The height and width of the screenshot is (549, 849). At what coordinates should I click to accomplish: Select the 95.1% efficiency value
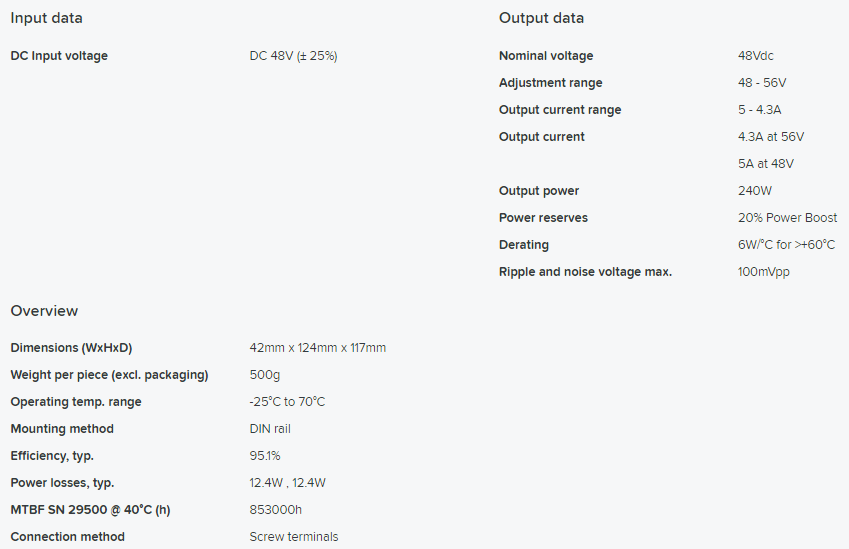tap(265, 456)
